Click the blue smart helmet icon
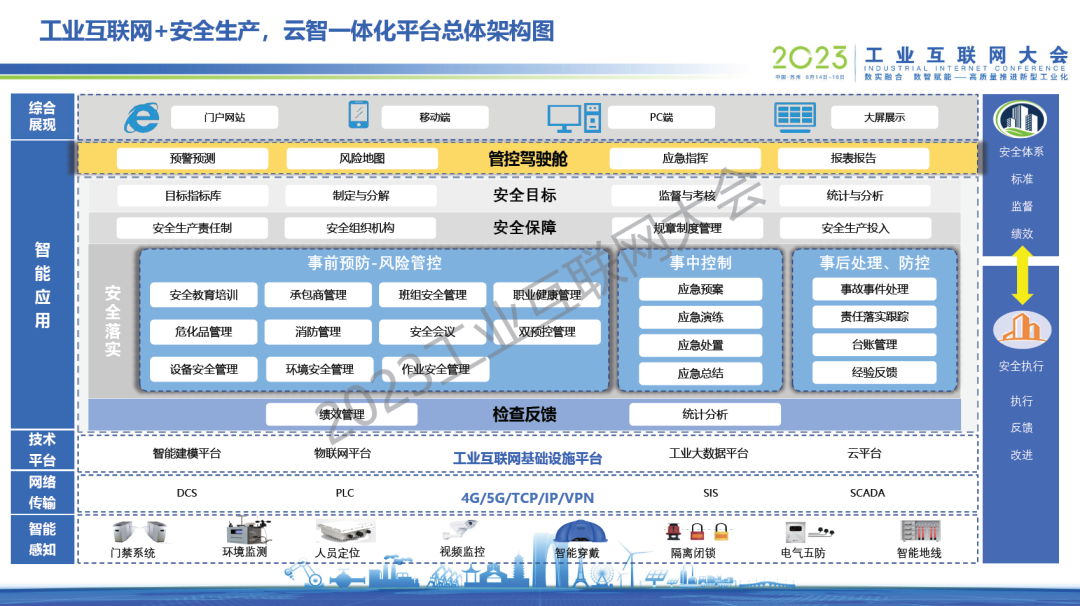This screenshot has width=1080, height=606. 576,532
